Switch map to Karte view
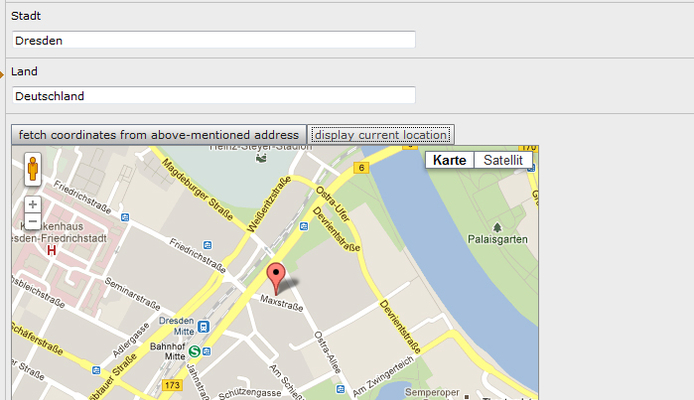This screenshot has width=694, height=400. pos(449,160)
